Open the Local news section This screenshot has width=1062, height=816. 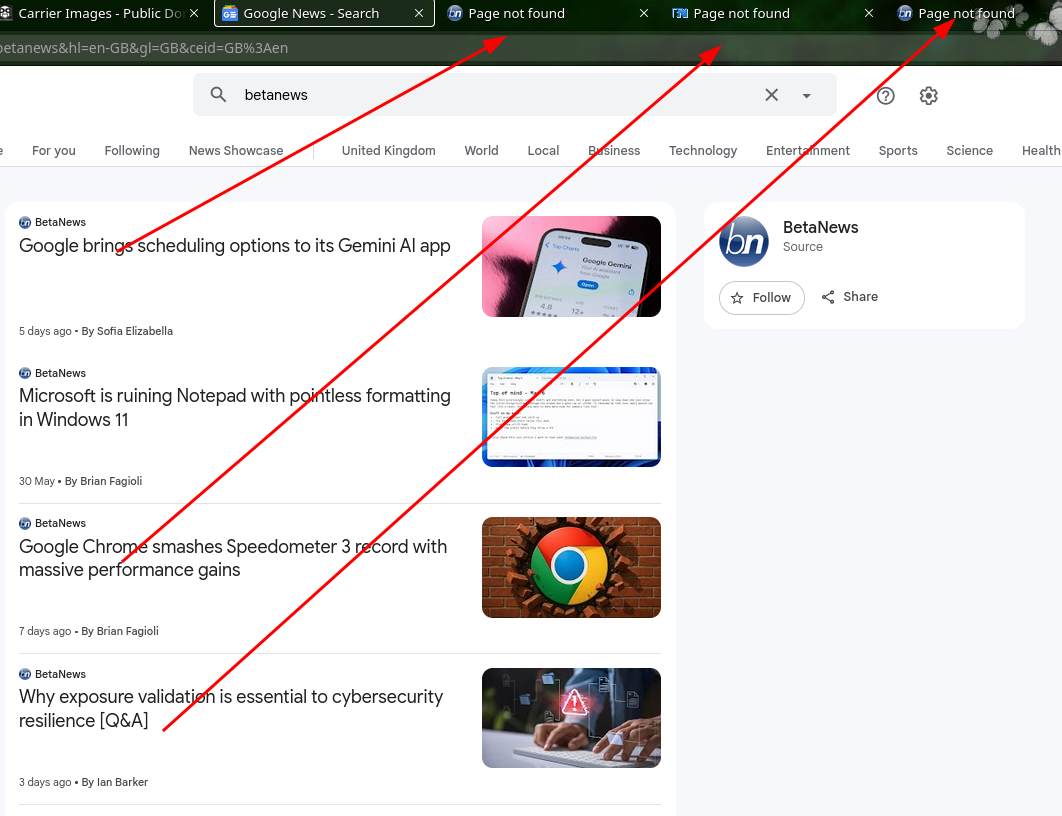pos(543,150)
